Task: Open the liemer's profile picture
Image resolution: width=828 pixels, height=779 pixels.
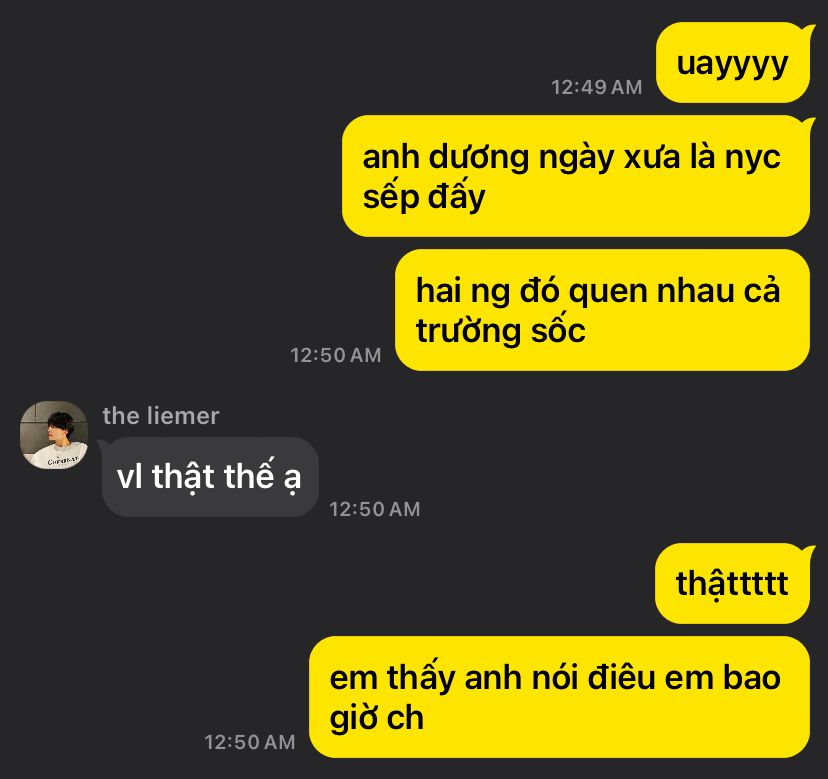Action: [54, 435]
